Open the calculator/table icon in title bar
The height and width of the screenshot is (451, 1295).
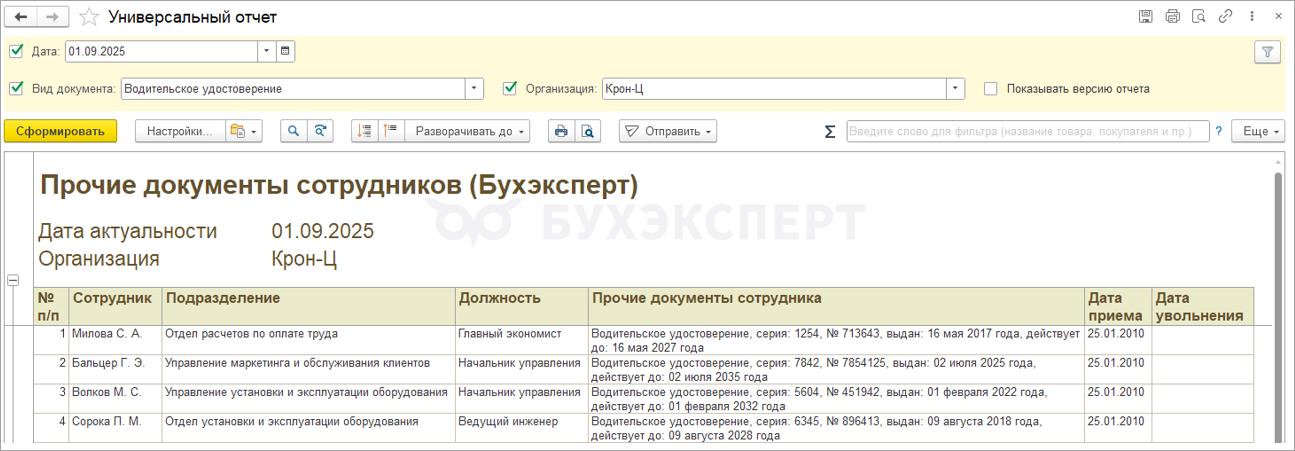point(1199,17)
